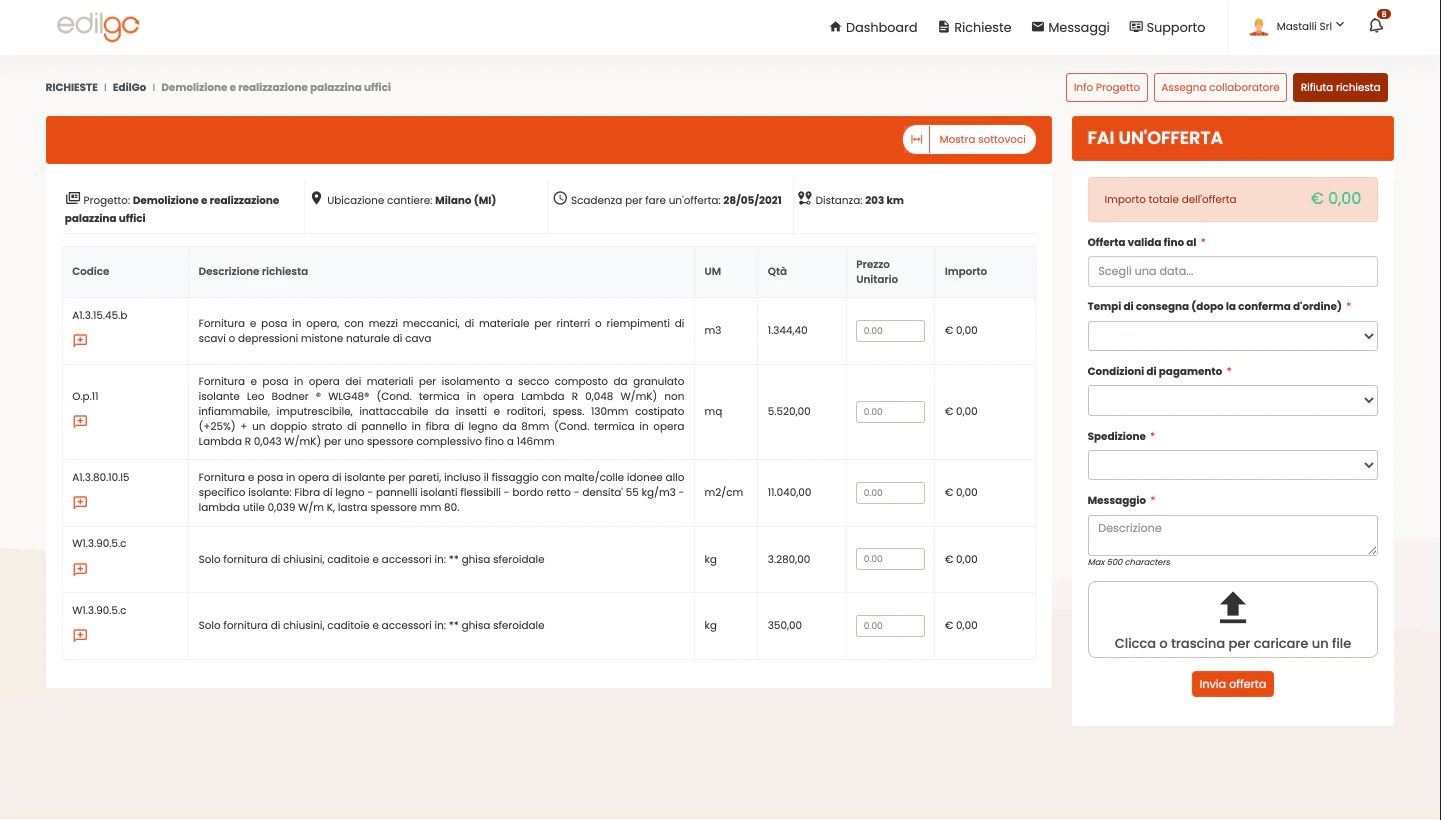Click unit price field for 350,00 kg row
Viewport: 1441px width, 820px height.
tap(890, 625)
